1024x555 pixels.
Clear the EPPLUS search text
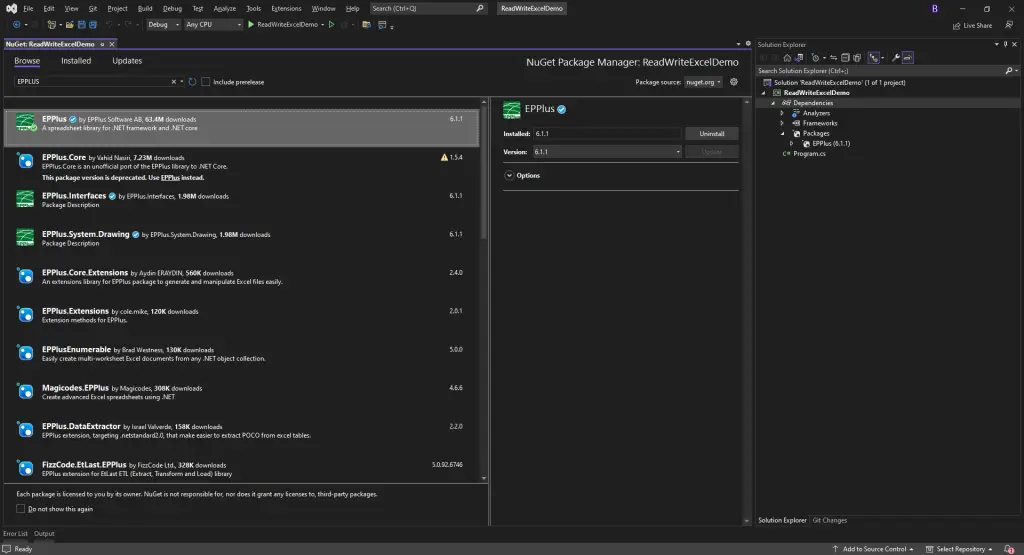pos(174,82)
